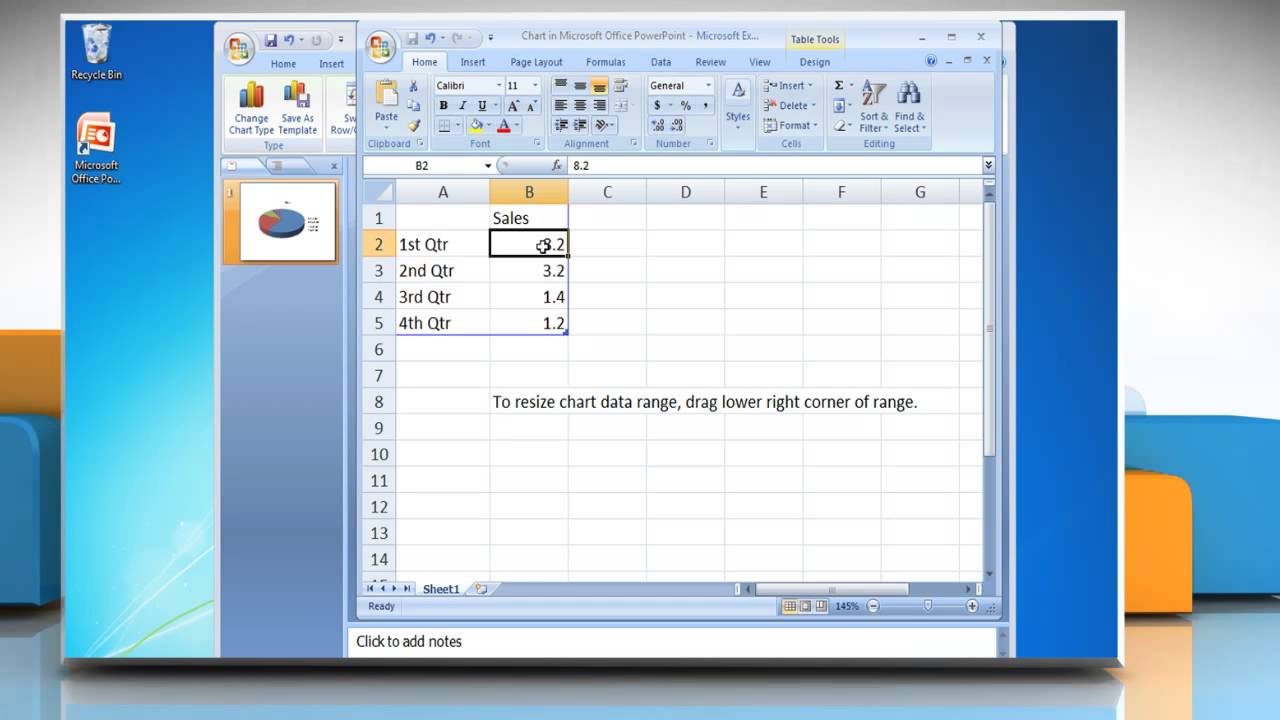This screenshot has height=720, width=1280.
Task: Open the Sort & Filter dropdown
Action: [874, 106]
